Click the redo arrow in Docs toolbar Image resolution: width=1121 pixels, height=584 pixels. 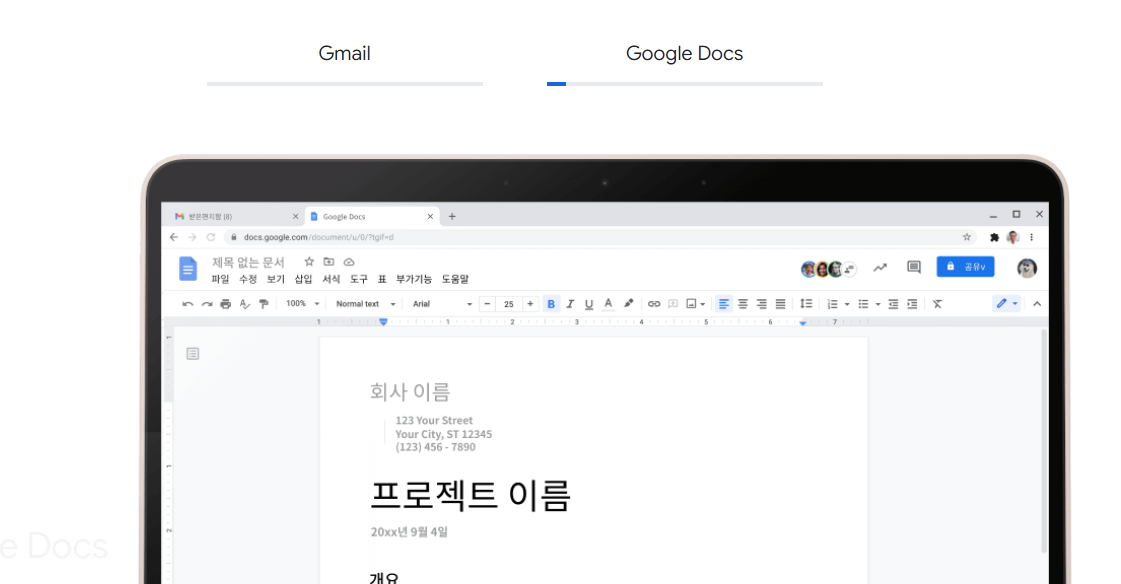coord(207,305)
